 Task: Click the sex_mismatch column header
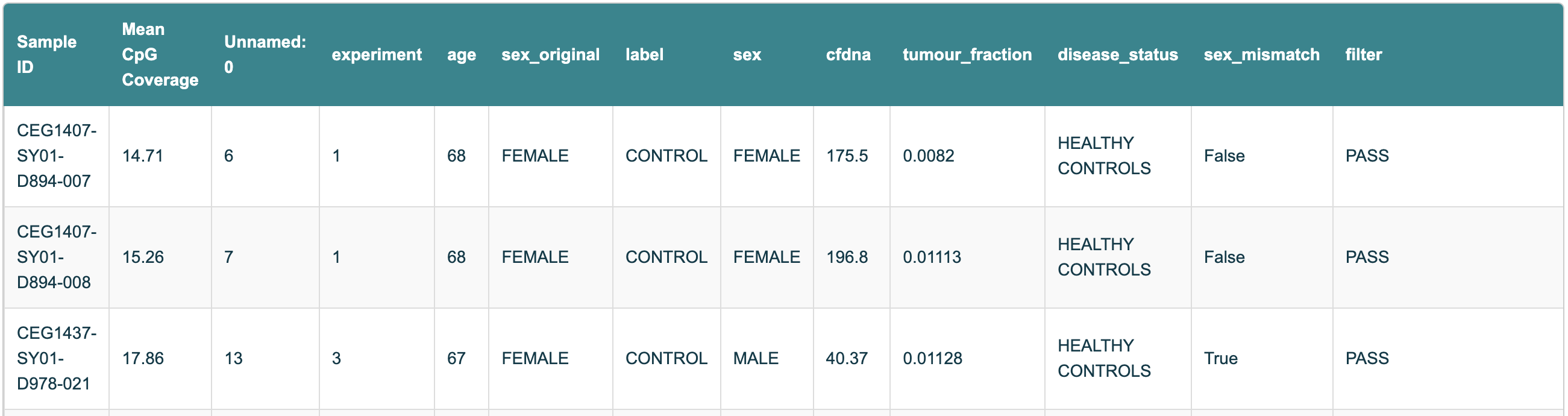(x=1261, y=55)
